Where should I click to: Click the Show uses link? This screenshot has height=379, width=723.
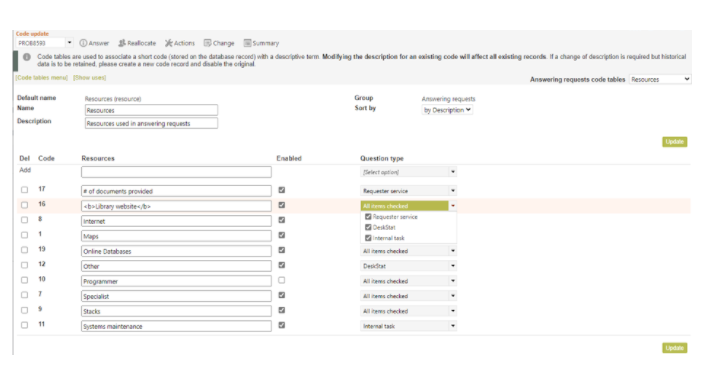89,77
